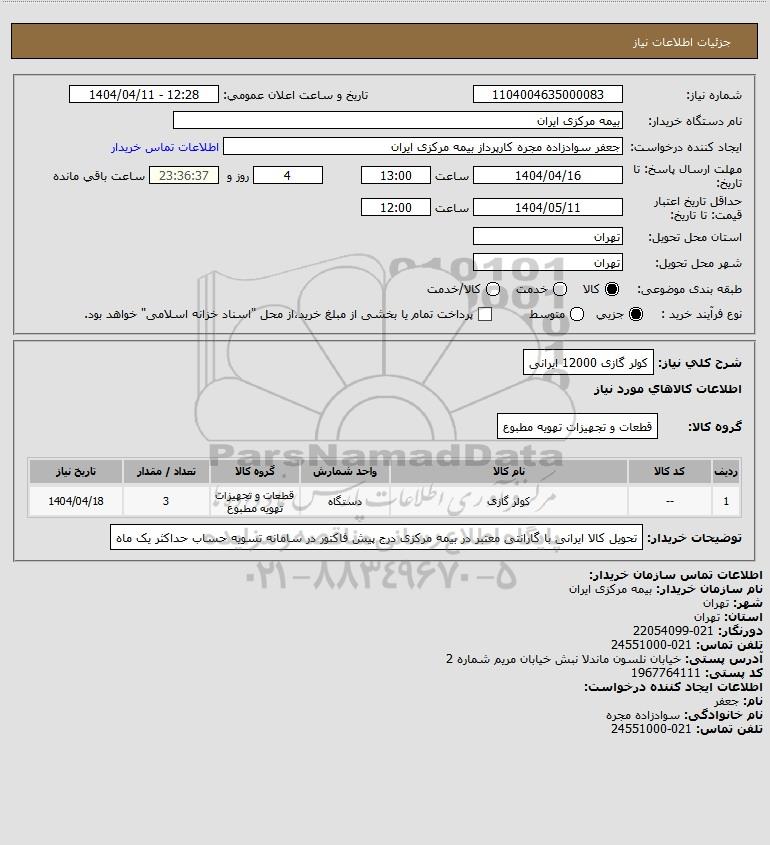Select the کالا radio button
The width and height of the screenshot is (770, 845).
pyautogui.click(x=612, y=289)
